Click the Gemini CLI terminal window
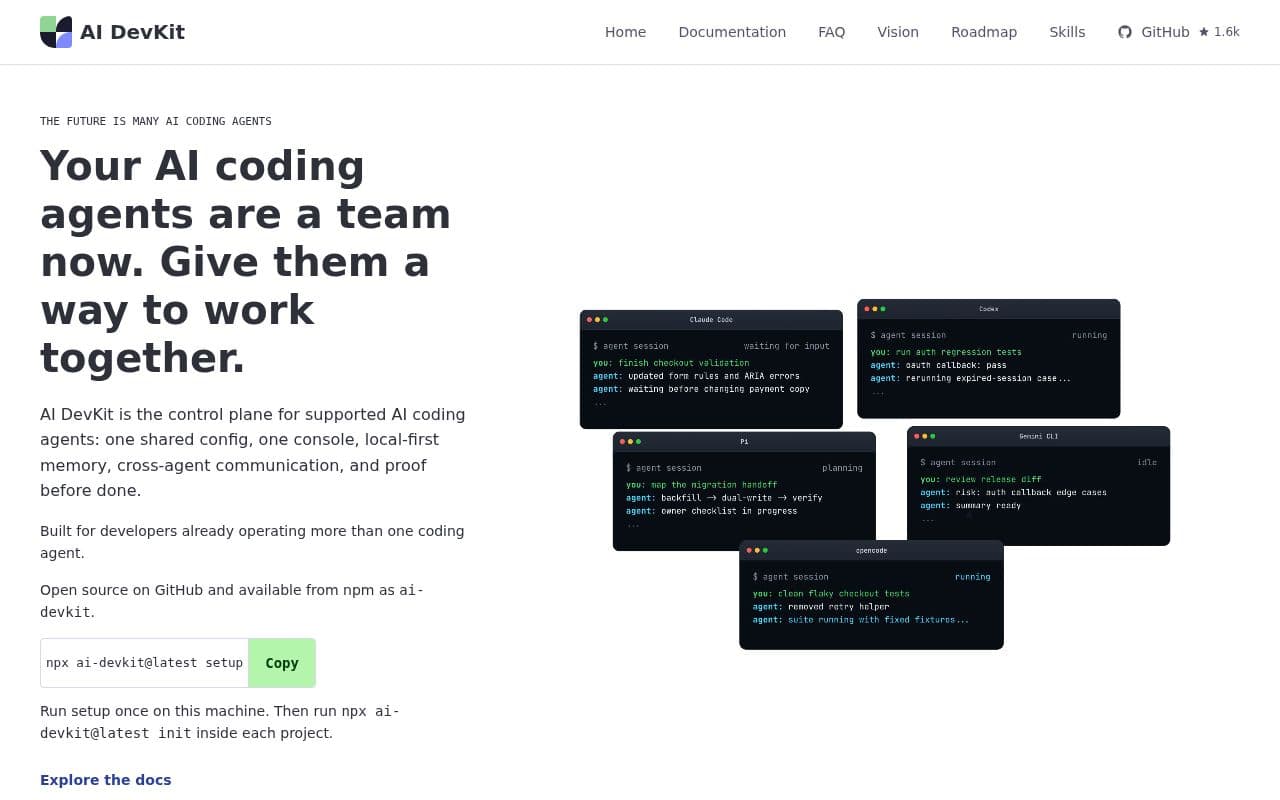This screenshot has width=1280, height=800. click(x=1038, y=486)
